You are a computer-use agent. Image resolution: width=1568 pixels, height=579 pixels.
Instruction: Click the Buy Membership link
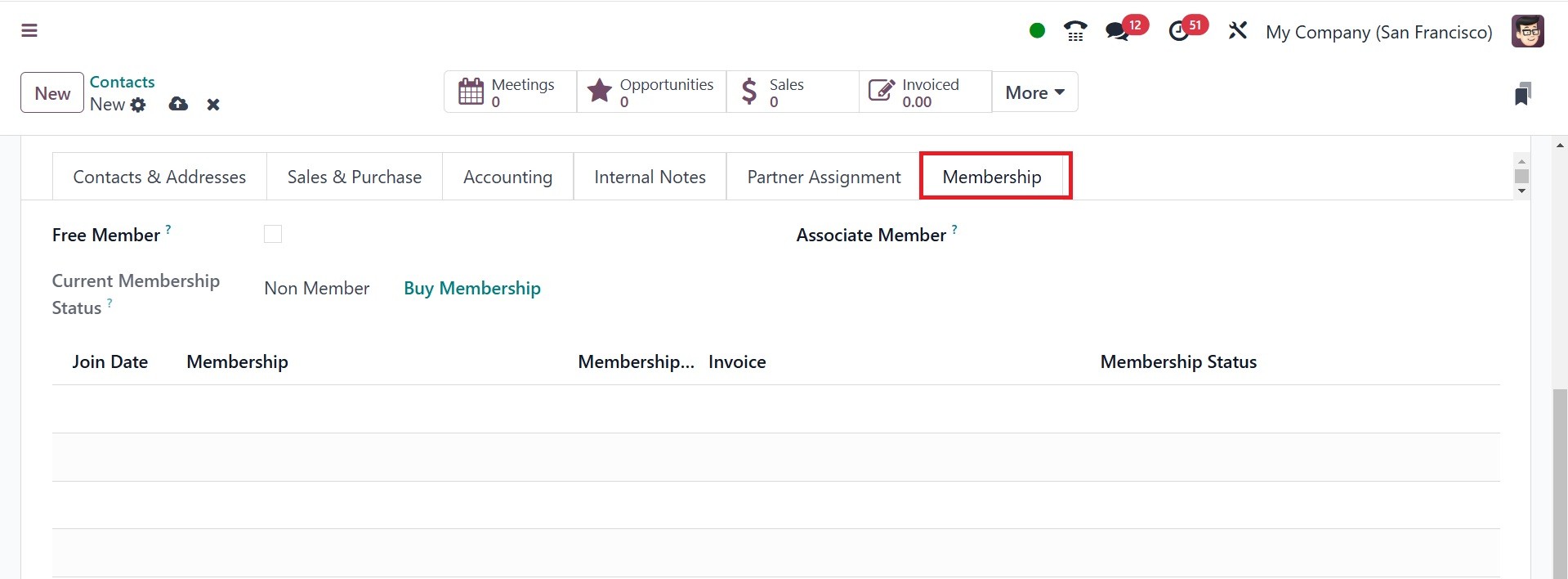coord(472,288)
